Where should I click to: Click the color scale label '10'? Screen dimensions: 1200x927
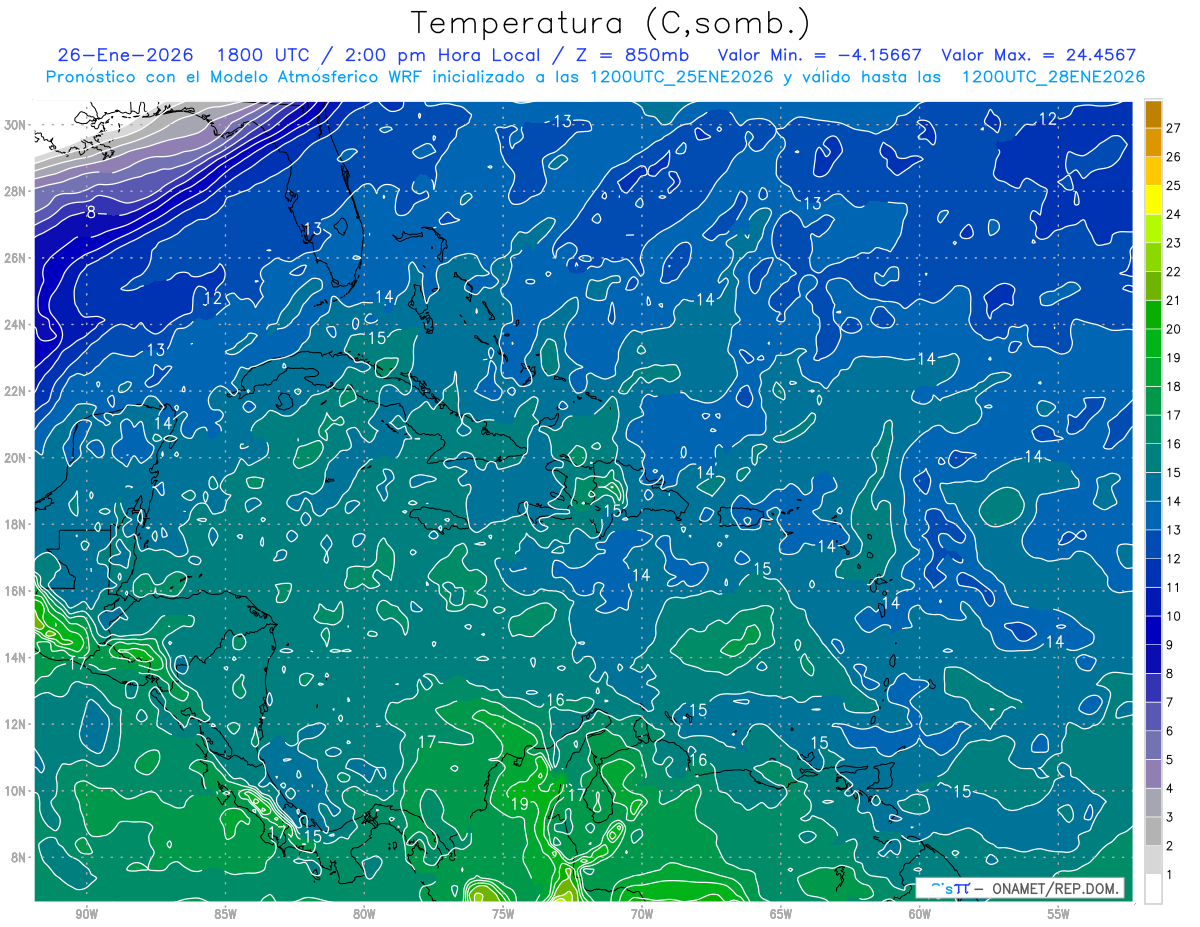coord(1174,616)
